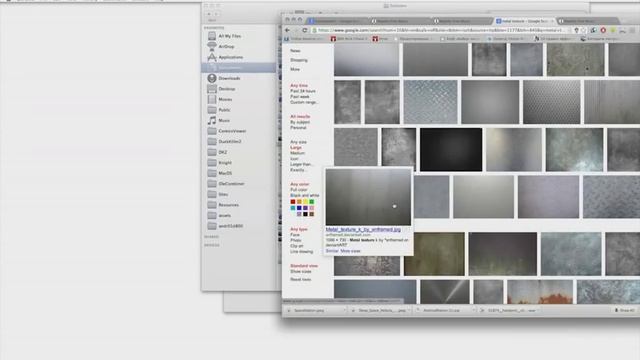
Task: Open the black dark metal thumbnail
Action: click(x=451, y=149)
